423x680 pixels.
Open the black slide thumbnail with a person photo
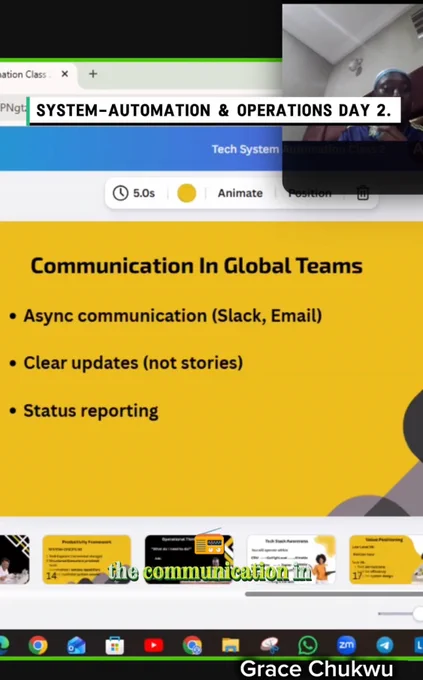(x=14, y=559)
